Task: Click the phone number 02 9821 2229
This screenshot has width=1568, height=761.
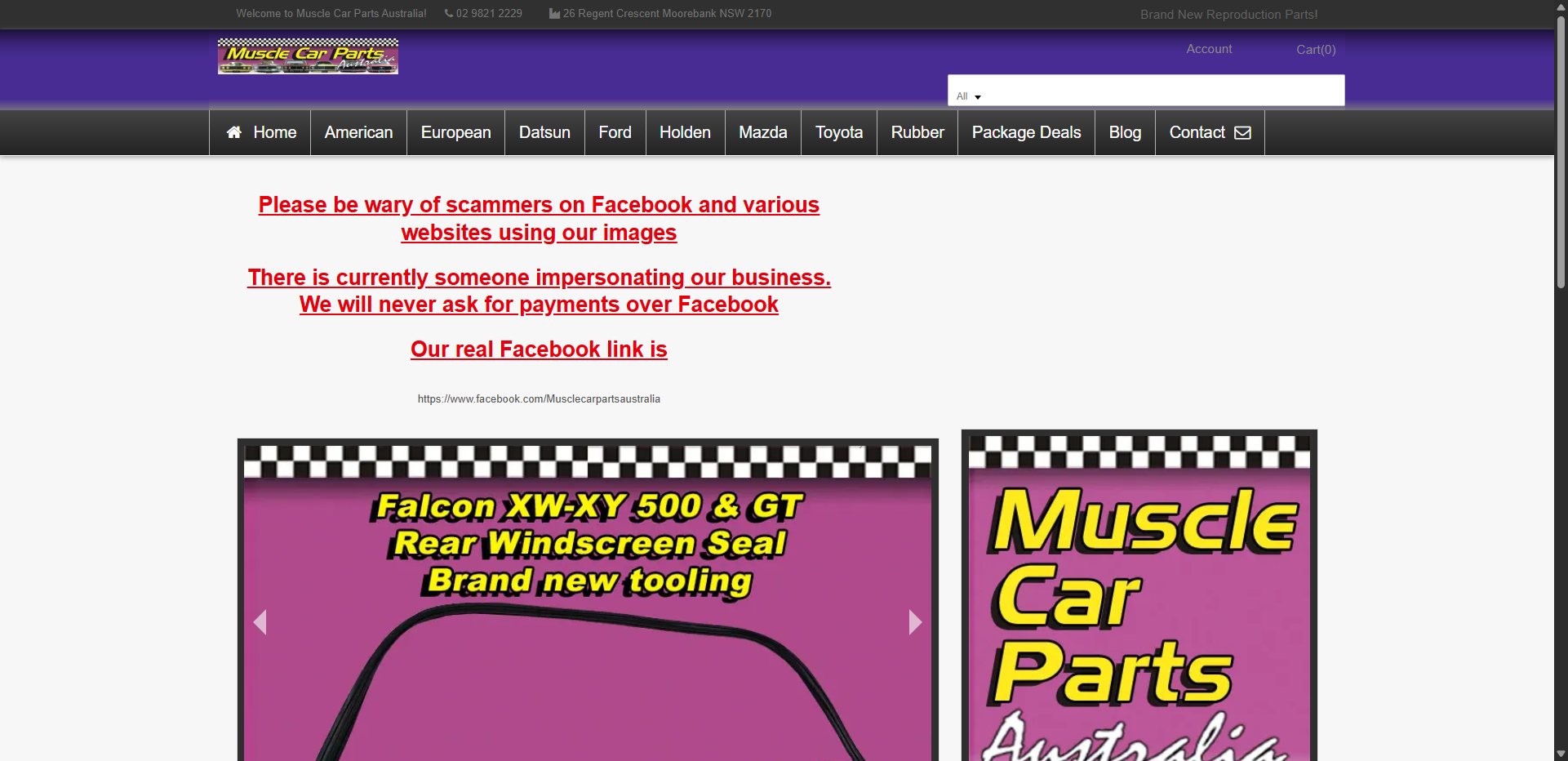Action: [489, 13]
